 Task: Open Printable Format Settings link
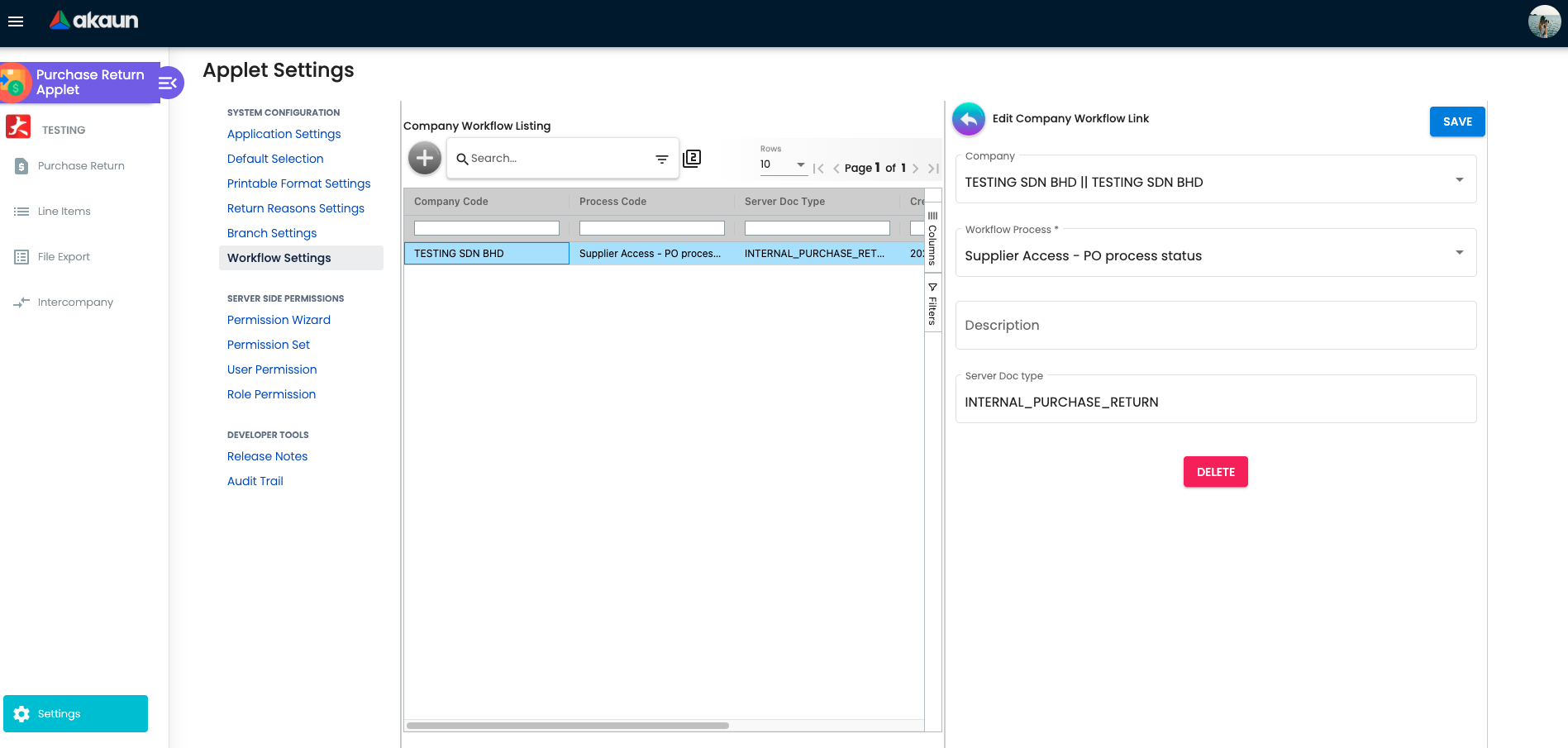pos(298,183)
